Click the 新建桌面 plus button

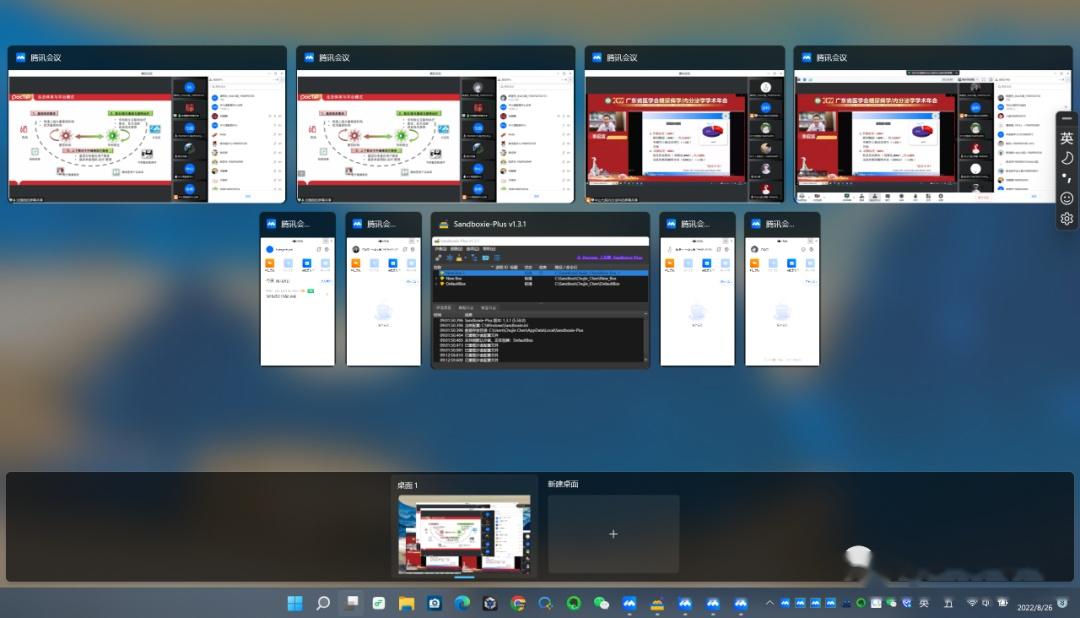613,534
